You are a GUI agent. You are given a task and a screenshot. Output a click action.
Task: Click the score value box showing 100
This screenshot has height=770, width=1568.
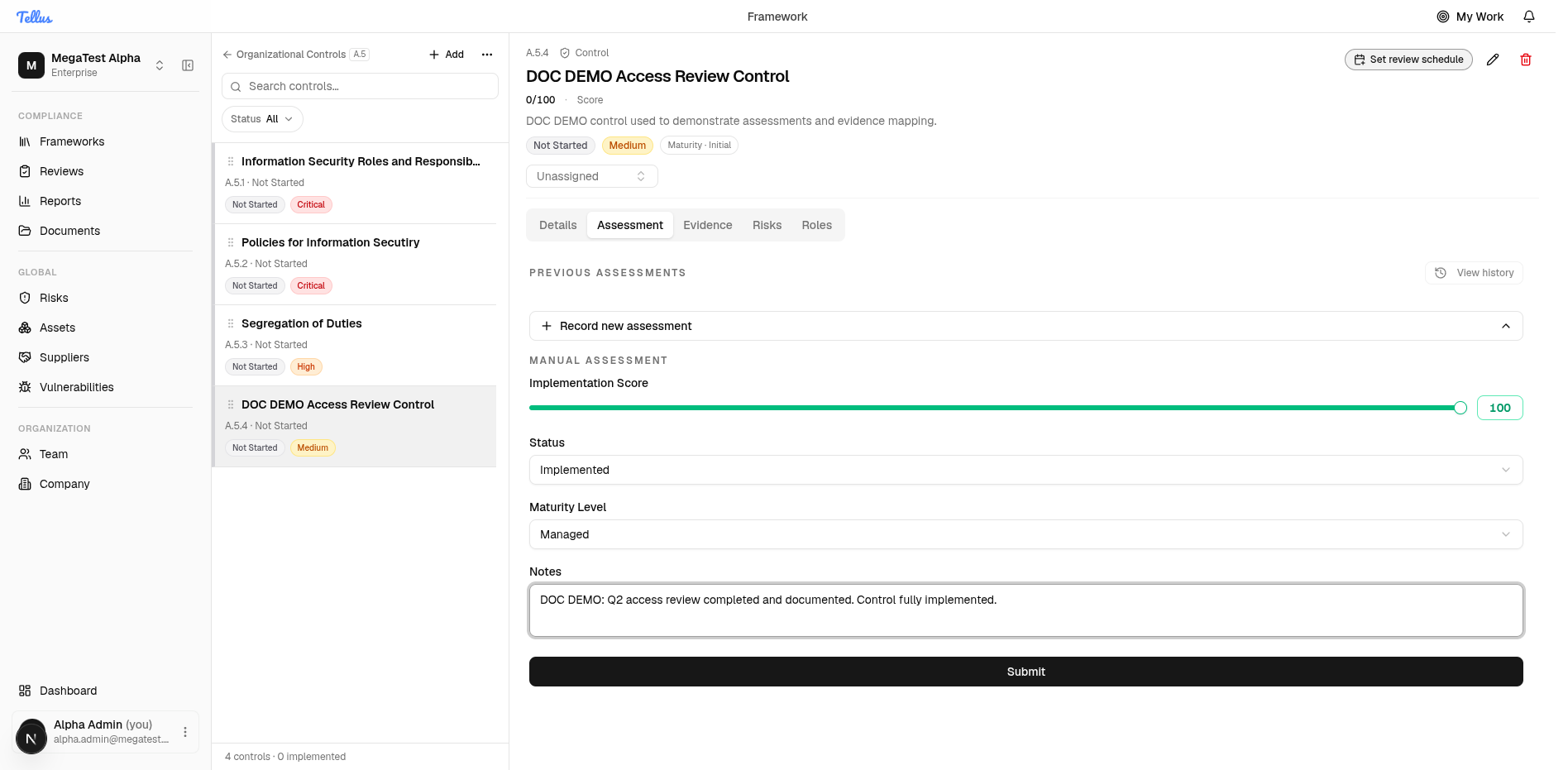(x=1500, y=408)
